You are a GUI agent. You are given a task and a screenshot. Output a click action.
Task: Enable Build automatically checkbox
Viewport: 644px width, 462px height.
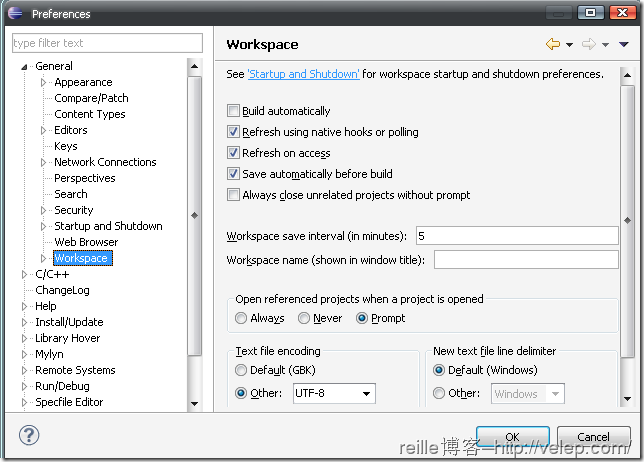click(234, 111)
